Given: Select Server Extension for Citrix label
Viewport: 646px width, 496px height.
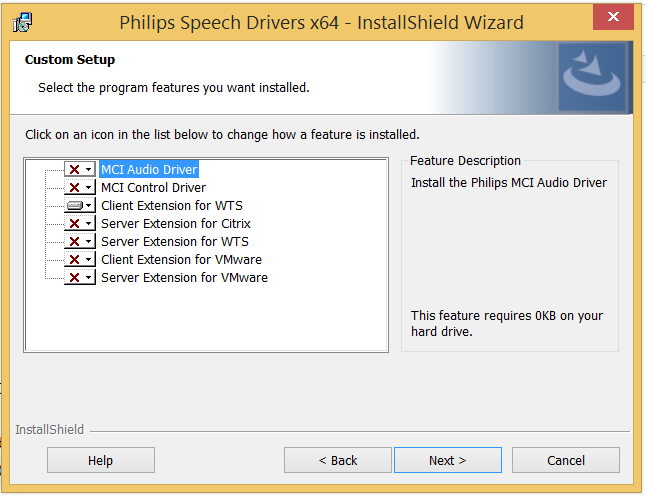Looking at the screenshot, I should pos(176,223).
